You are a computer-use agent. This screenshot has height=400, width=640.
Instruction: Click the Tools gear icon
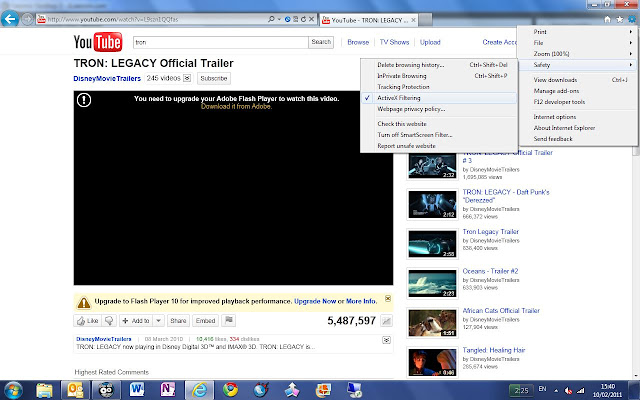click(x=632, y=19)
